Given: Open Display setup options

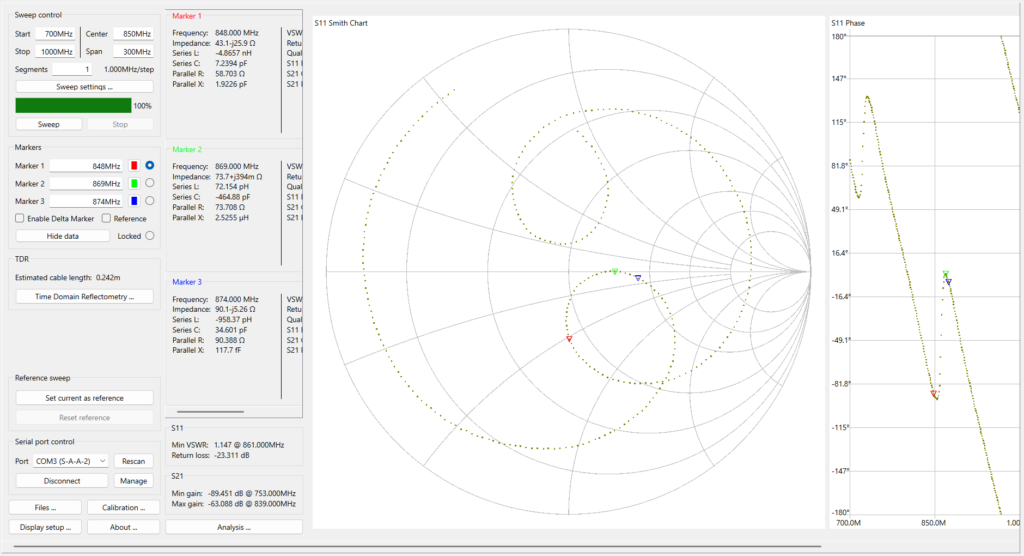Looking at the screenshot, I should point(45,527).
